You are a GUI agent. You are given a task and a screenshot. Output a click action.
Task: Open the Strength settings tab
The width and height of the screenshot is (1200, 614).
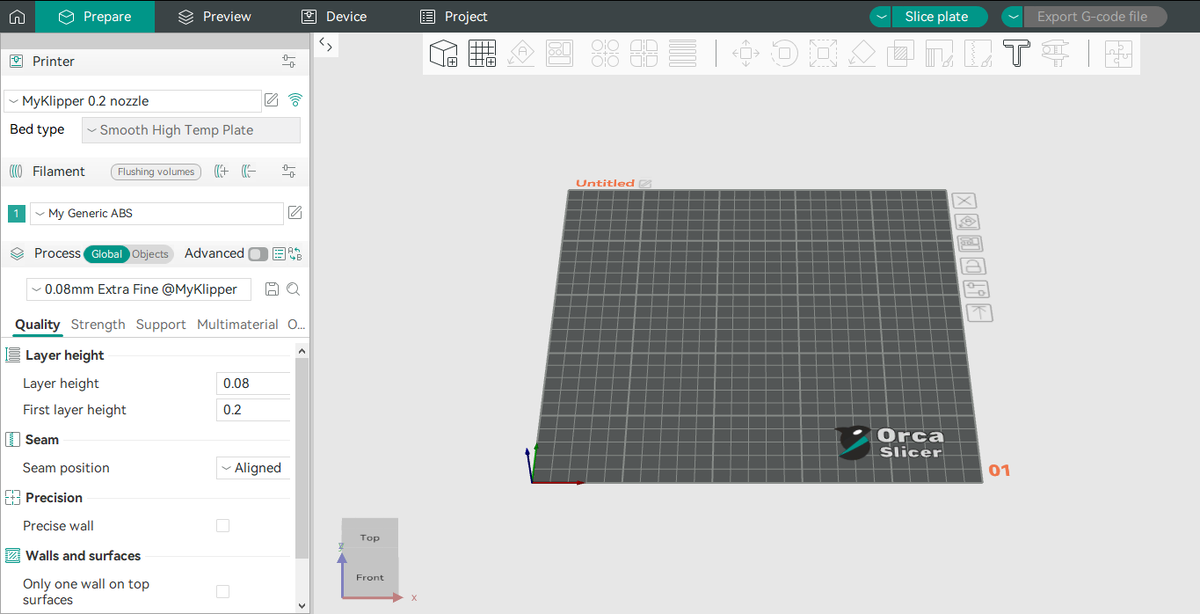click(98, 325)
